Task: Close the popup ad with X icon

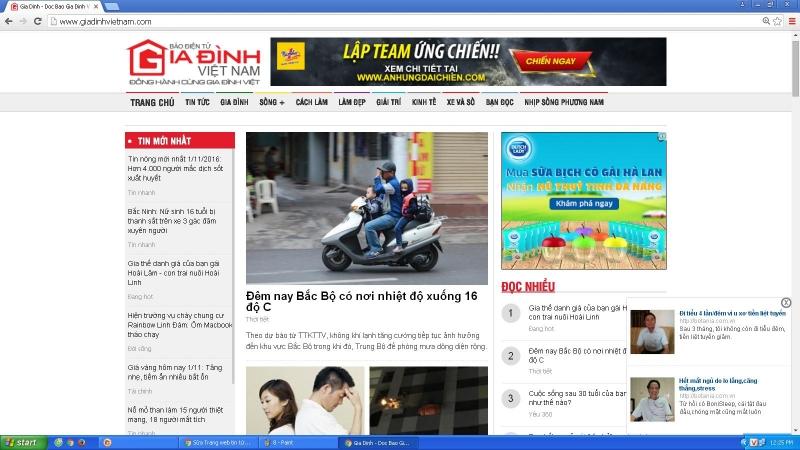Action: tap(786, 303)
